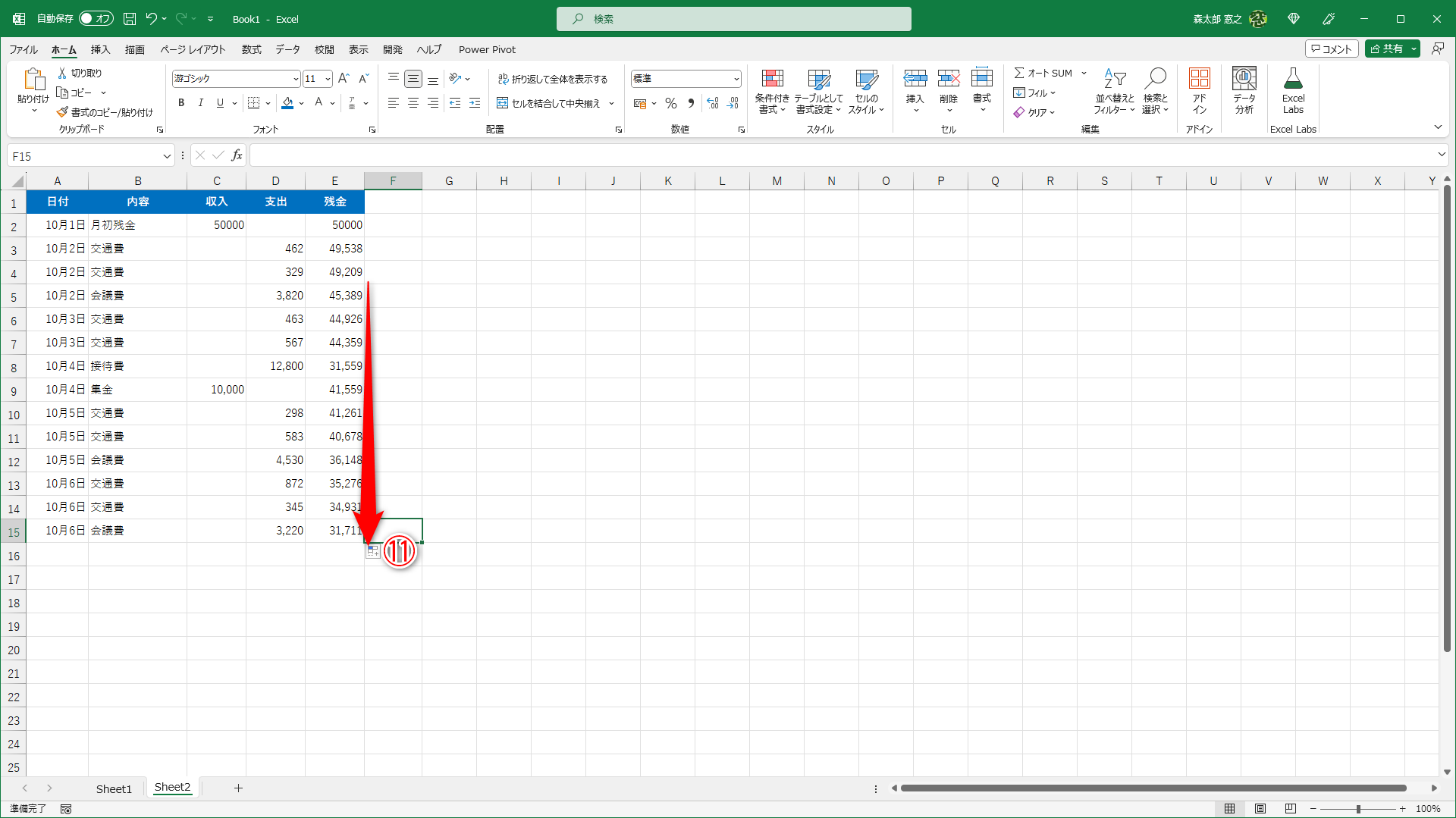1456x818 pixels.
Task: Click the Orientation text angle icon
Action: pos(456,78)
